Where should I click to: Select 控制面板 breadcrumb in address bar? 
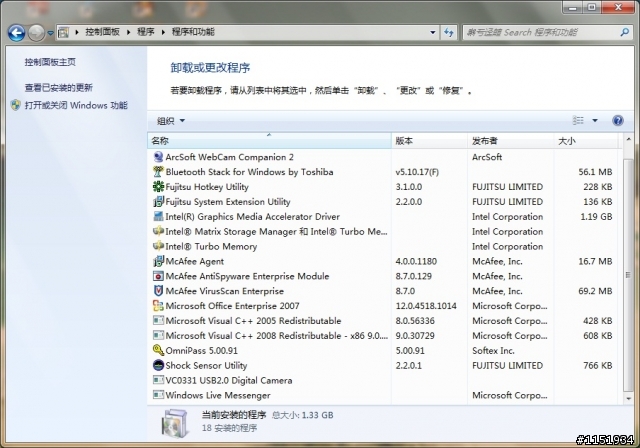pos(102,32)
